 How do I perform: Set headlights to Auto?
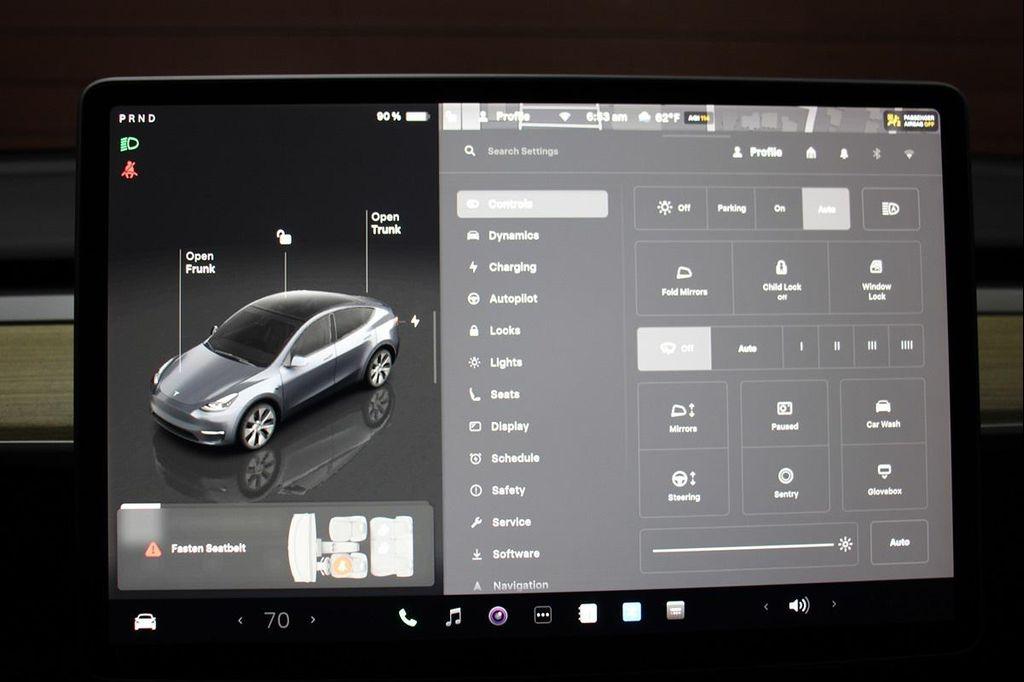click(x=826, y=208)
